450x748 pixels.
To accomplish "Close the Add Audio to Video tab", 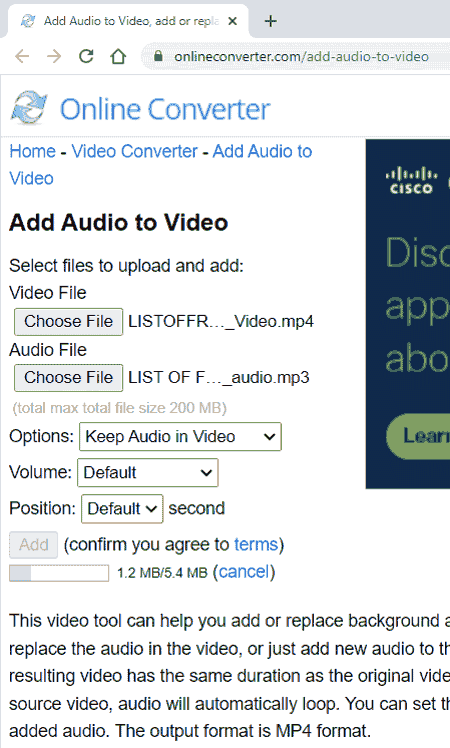I will tap(232, 21).
